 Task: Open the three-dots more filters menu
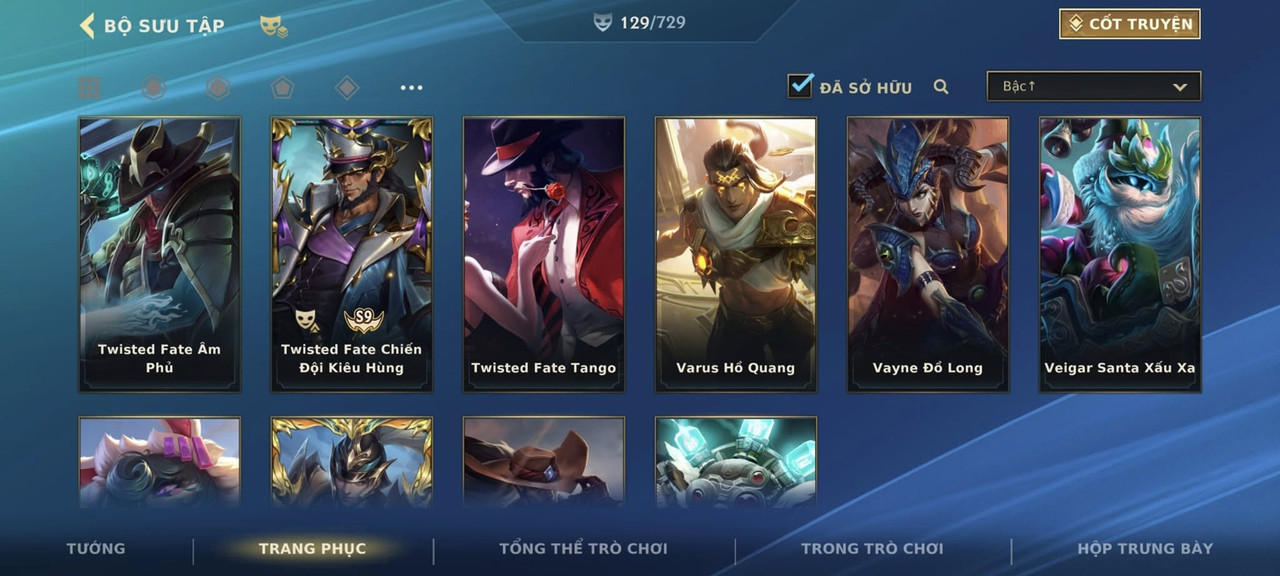pyautogui.click(x=411, y=88)
